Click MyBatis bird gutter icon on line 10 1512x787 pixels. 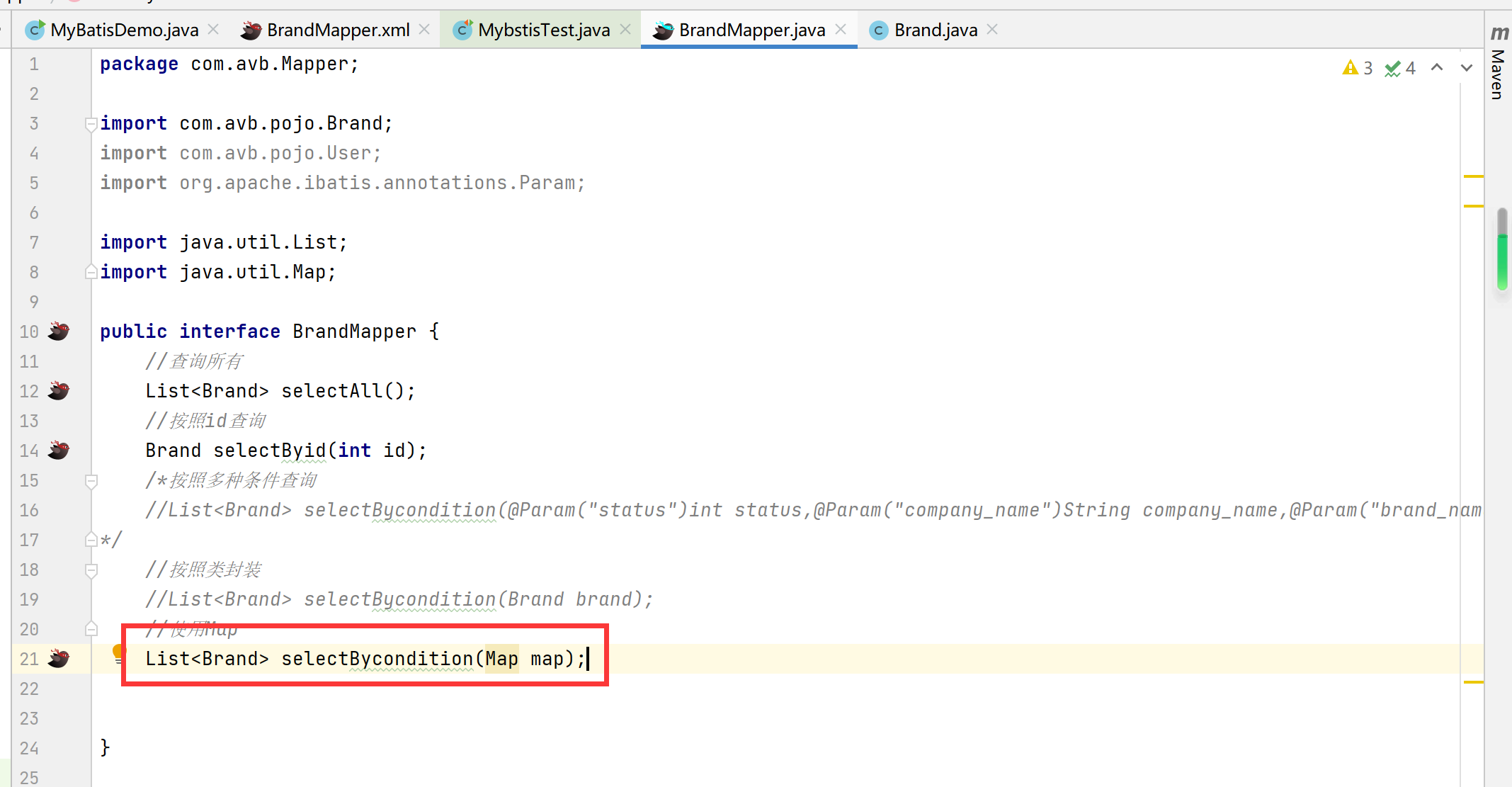[59, 332]
